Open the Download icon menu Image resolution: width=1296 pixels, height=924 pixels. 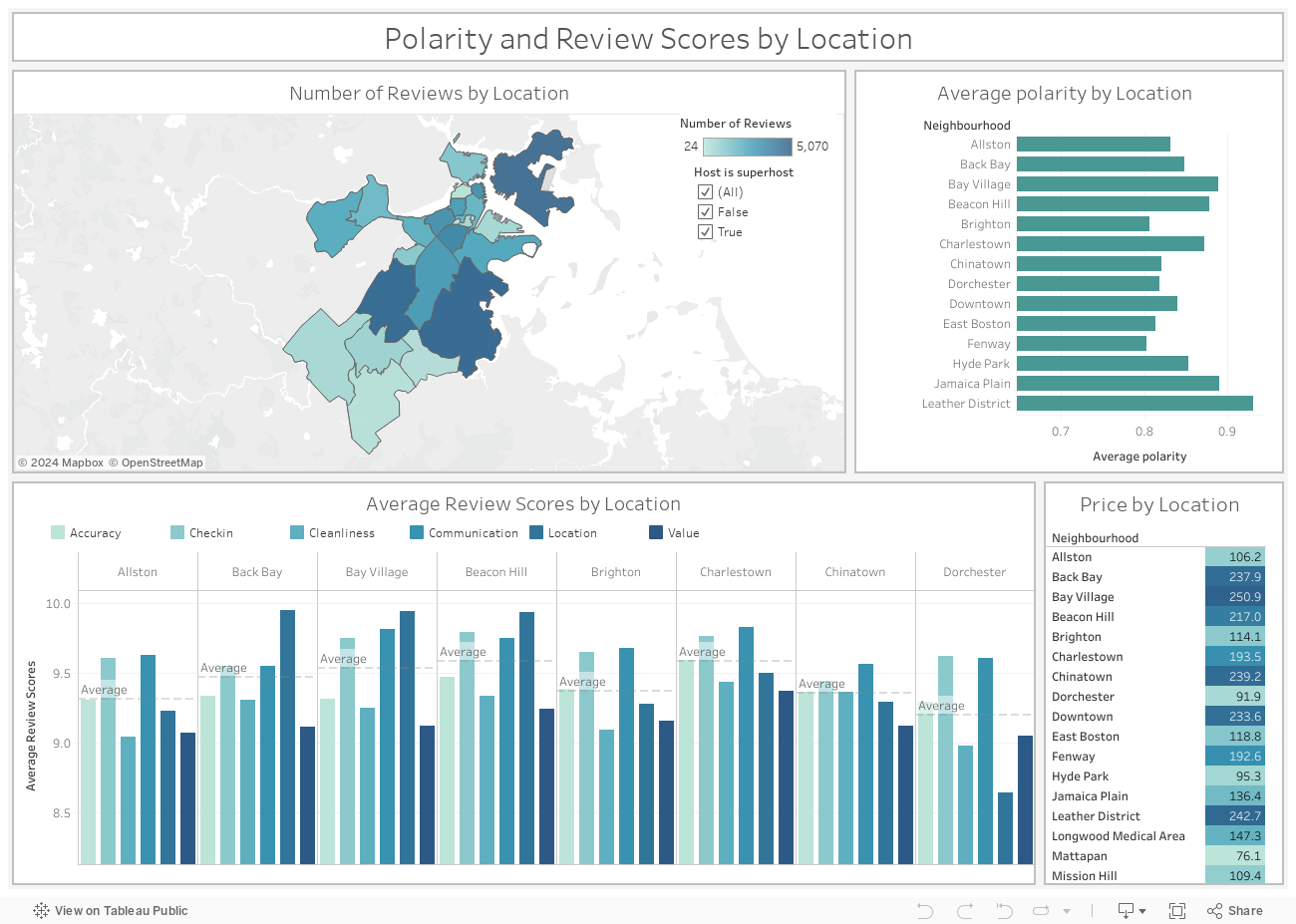click(1132, 910)
